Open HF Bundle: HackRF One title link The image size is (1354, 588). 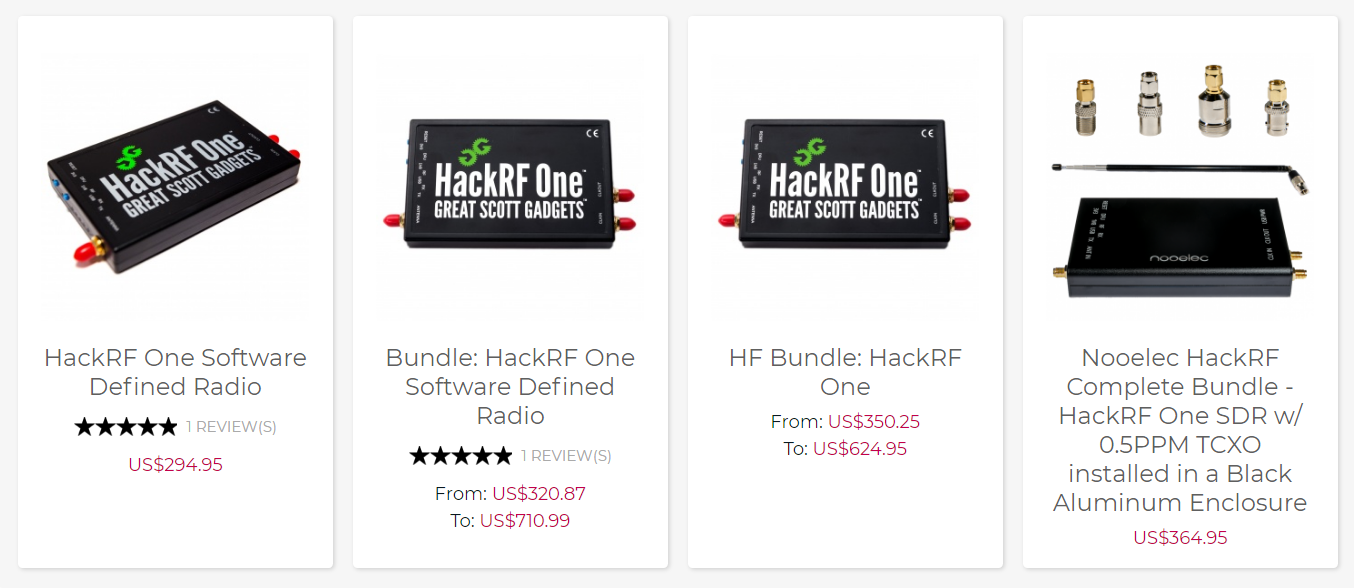(x=845, y=372)
